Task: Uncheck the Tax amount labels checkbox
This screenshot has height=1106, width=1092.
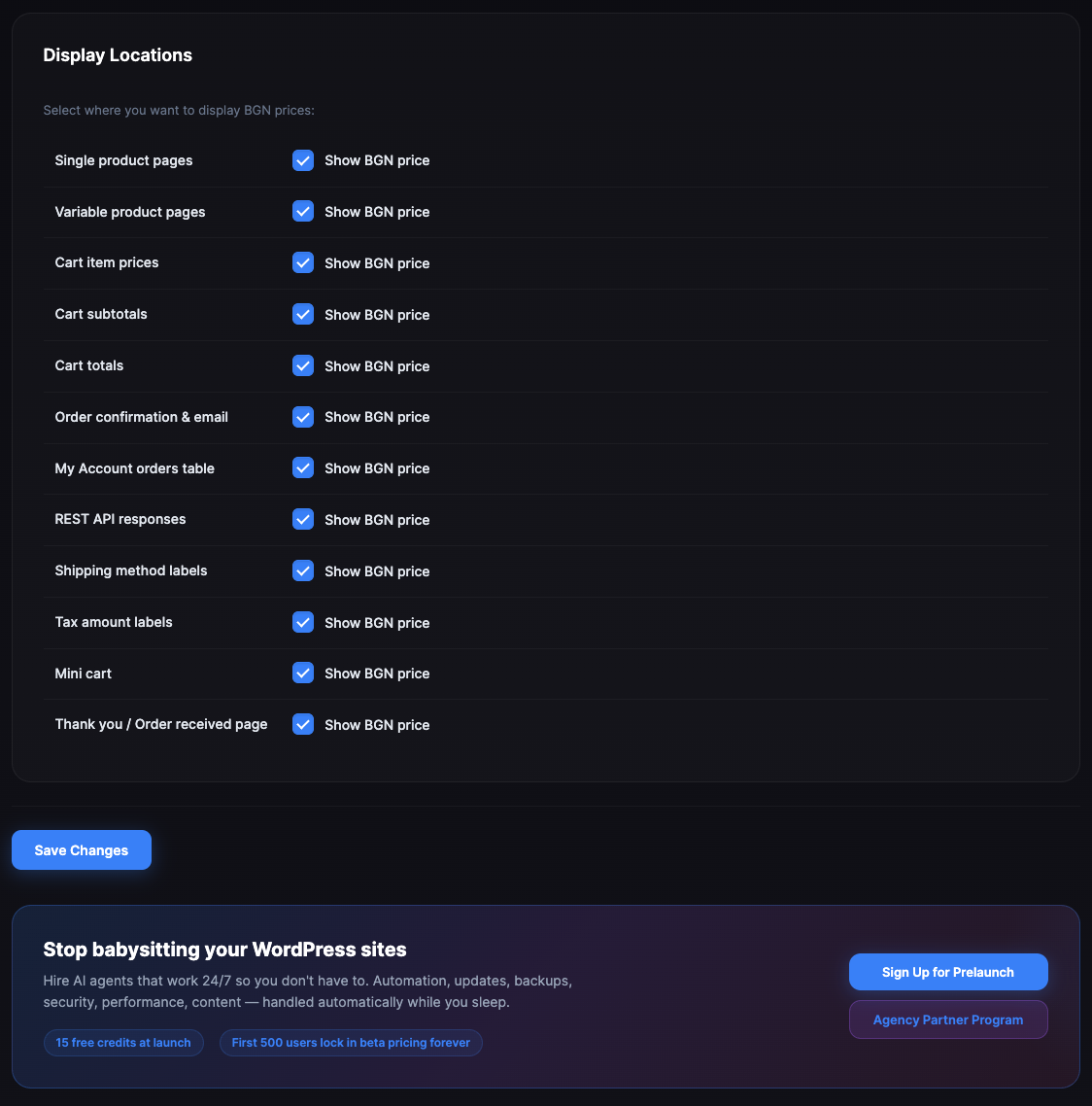Action: click(303, 622)
